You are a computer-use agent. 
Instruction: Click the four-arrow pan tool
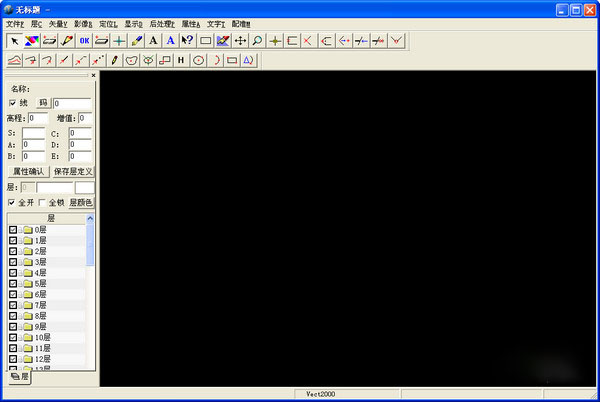coord(240,41)
